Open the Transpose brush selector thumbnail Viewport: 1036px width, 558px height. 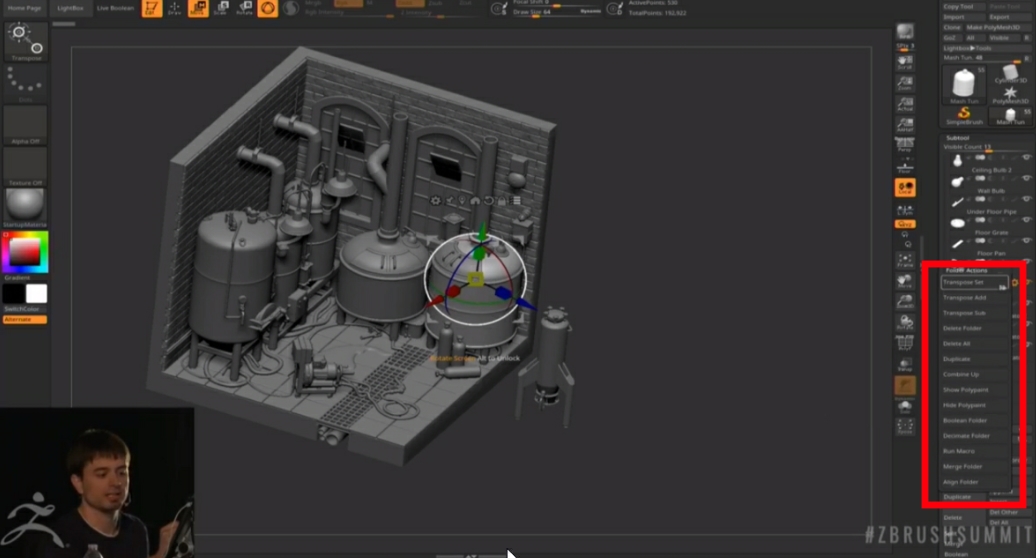pos(25,41)
